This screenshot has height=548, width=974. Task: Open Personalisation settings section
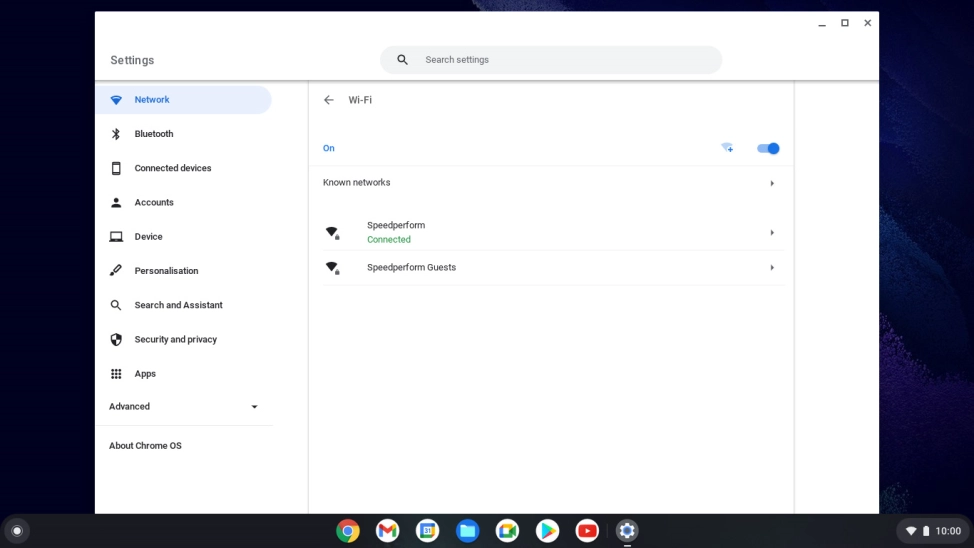pos(166,271)
